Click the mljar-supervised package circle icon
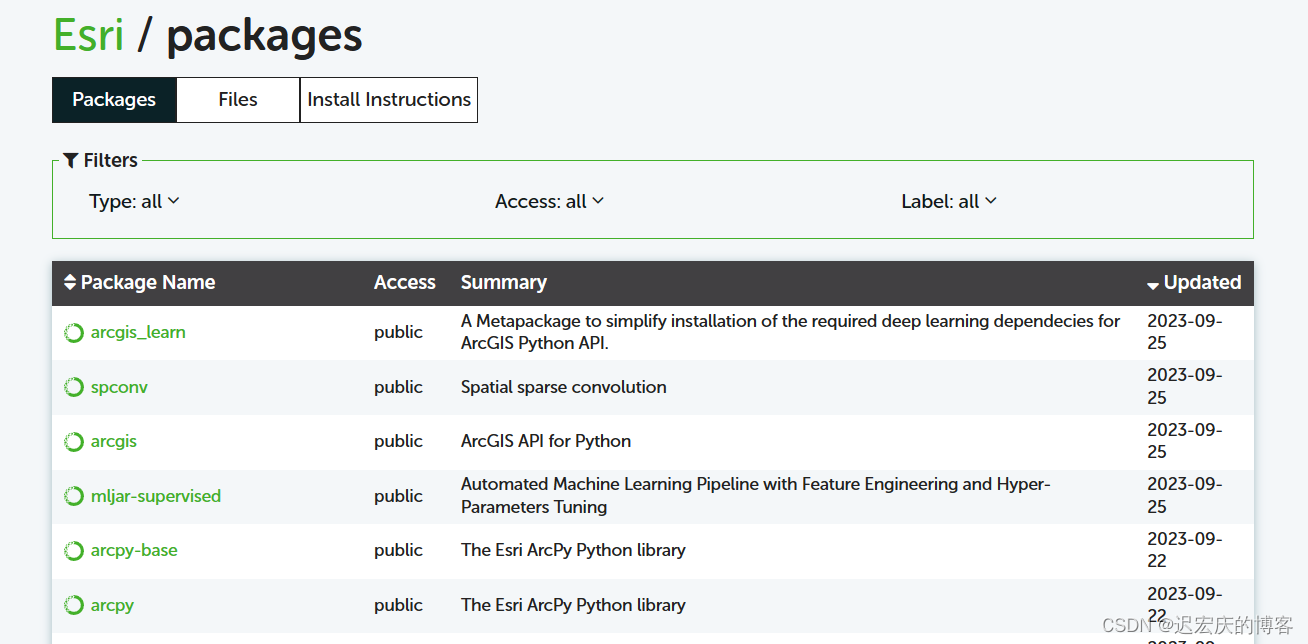This screenshot has height=644, width=1308. click(74, 496)
